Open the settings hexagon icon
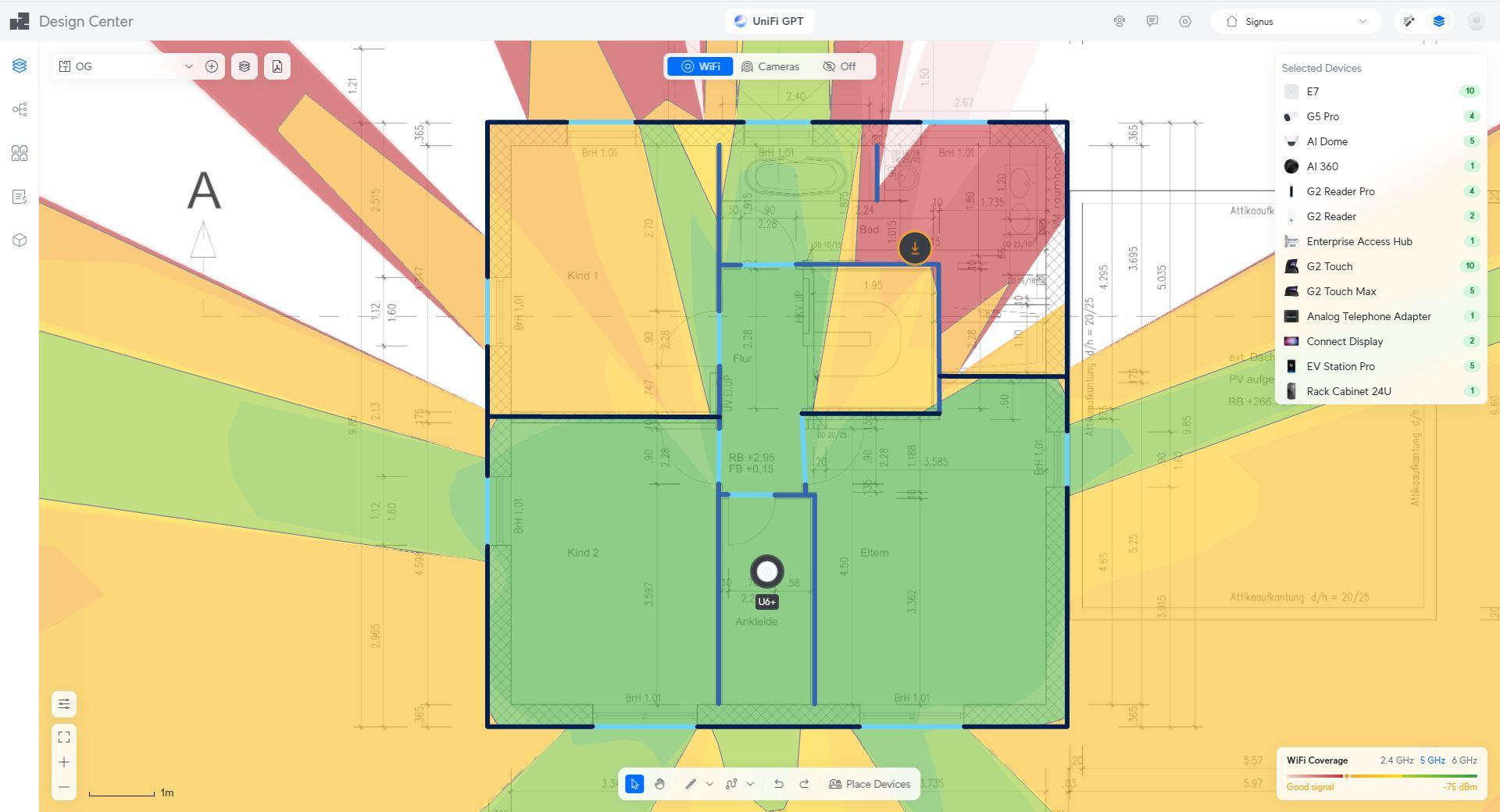This screenshot has height=812, width=1500. [x=1185, y=21]
